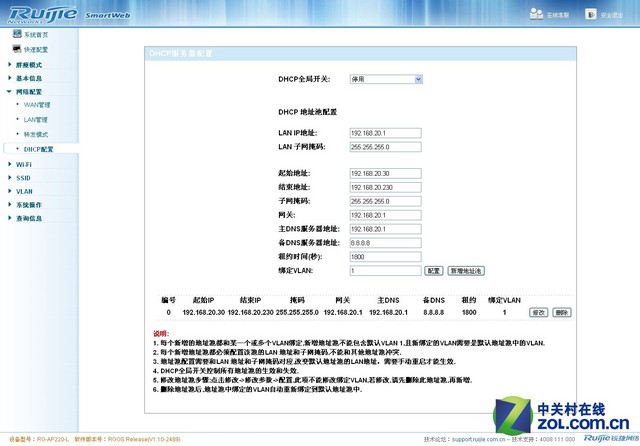640x446 pixels.
Task: Focus the 起始地址 input field
Action: click(x=385, y=173)
